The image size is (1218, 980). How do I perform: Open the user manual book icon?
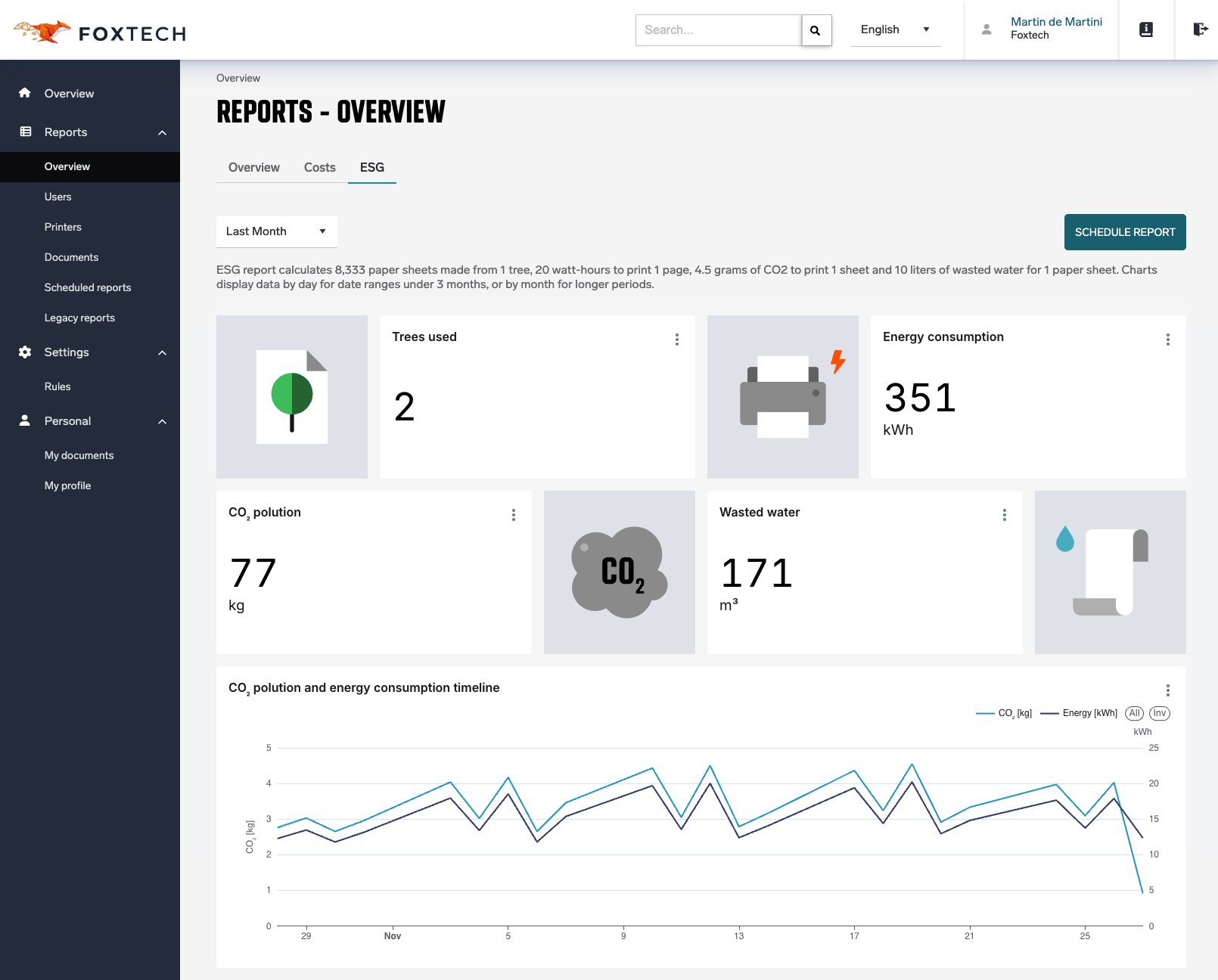pyautogui.click(x=1146, y=29)
